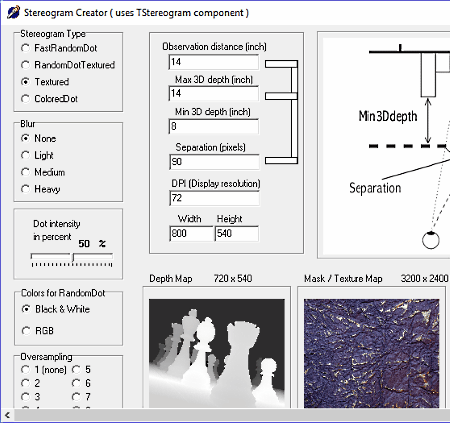Click the chess pieces depth map thumbnail

tap(217, 353)
